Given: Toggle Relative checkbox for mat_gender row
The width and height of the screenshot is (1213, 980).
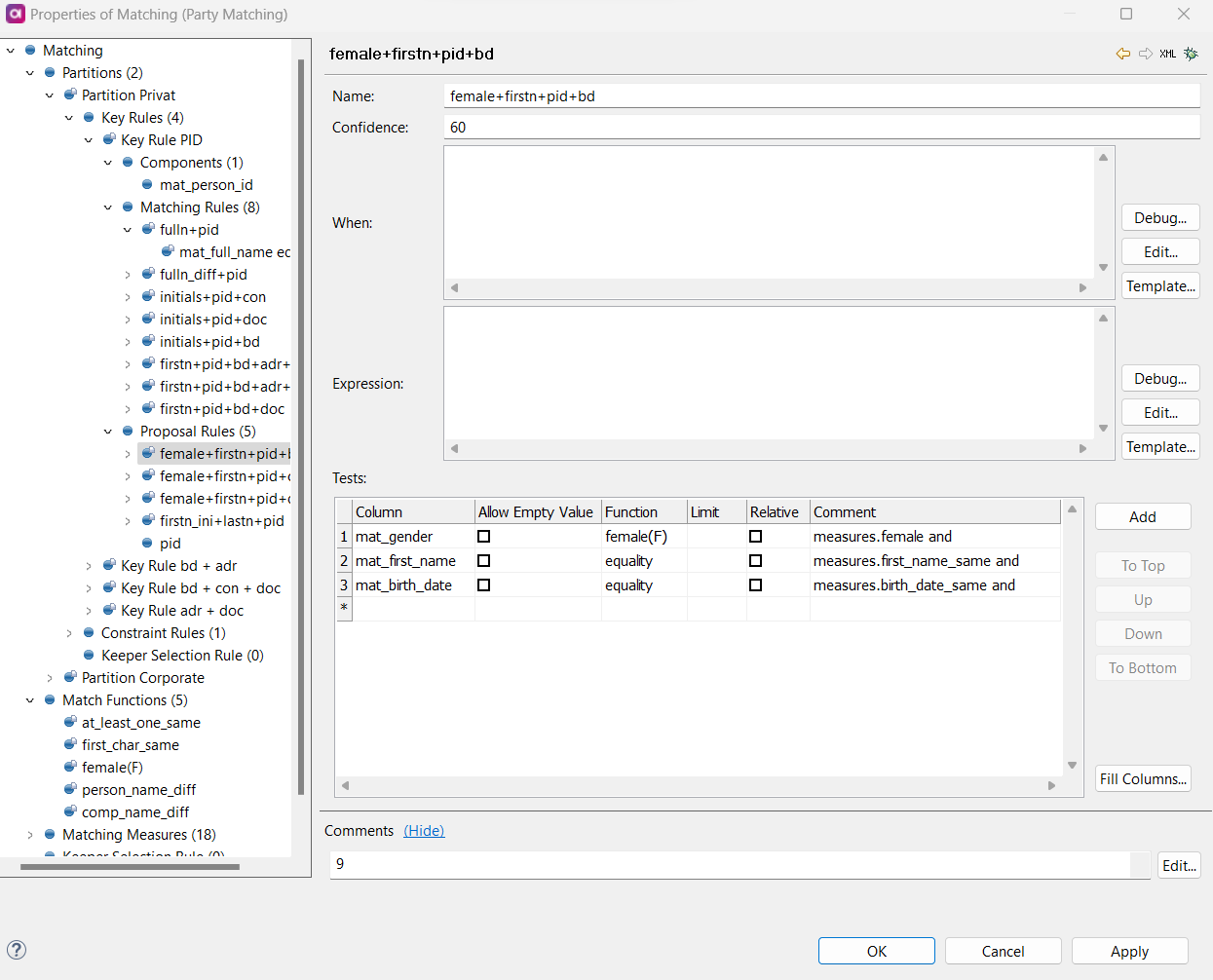Looking at the screenshot, I should pyautogui.click(x=755, y=536).
